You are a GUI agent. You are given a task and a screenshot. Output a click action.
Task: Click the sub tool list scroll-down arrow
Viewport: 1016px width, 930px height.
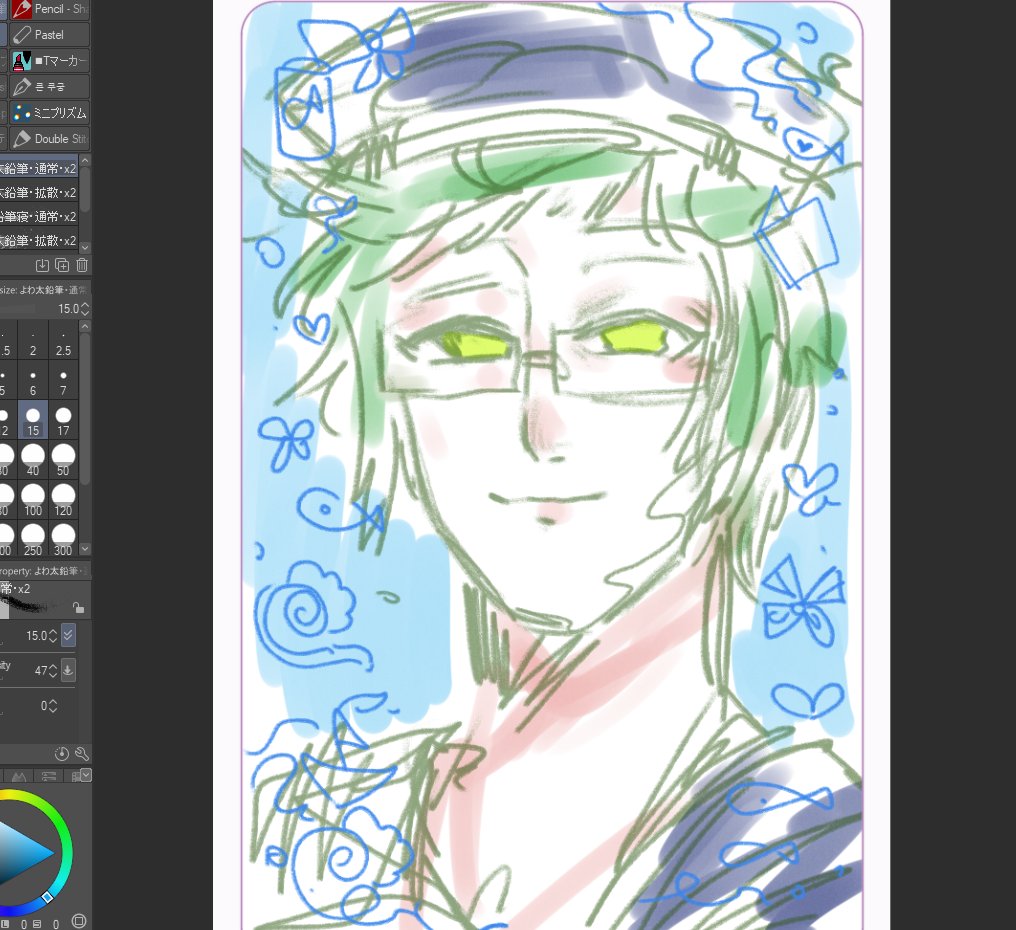pos(85,248)
